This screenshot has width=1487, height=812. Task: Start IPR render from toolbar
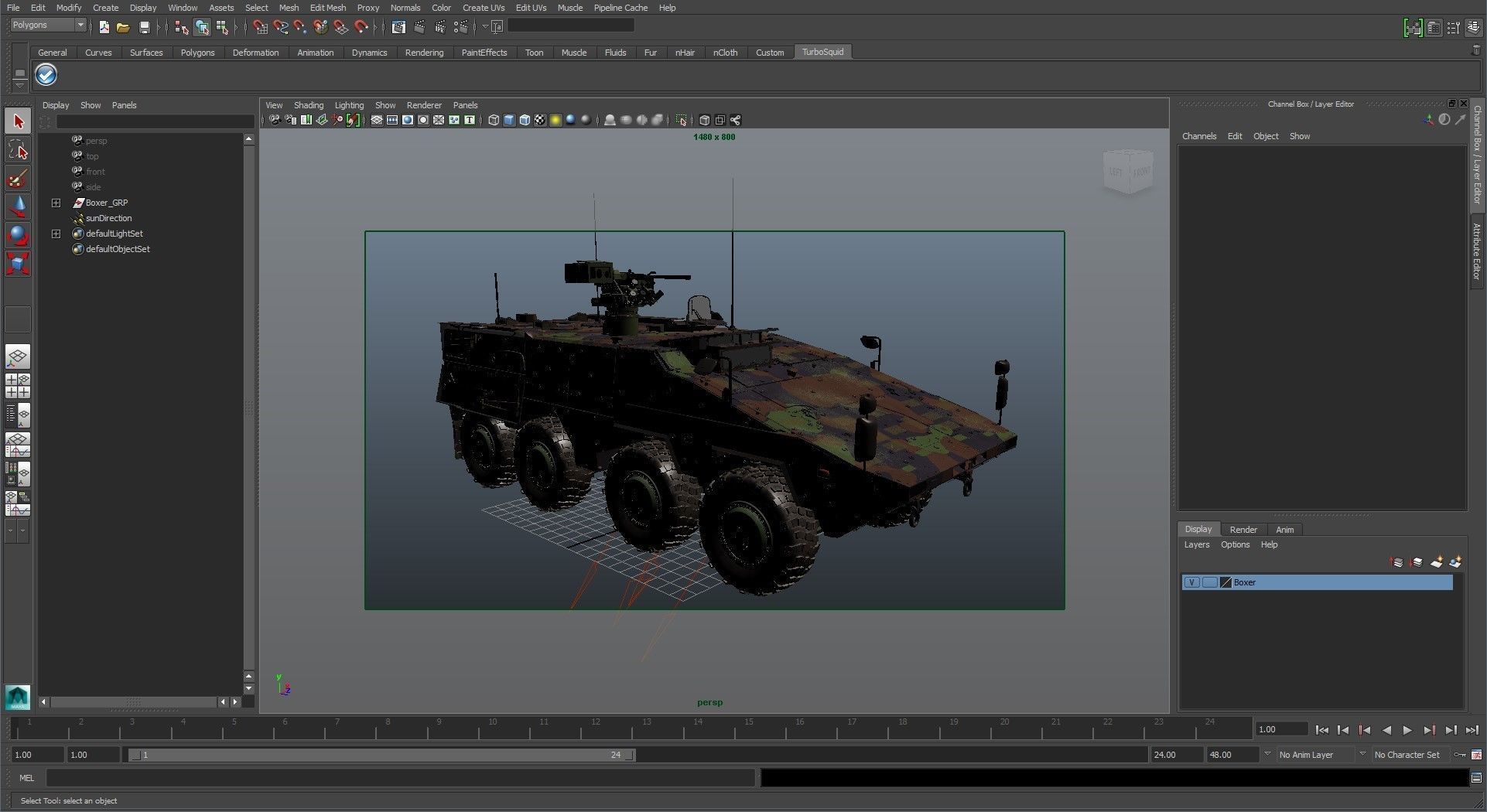click(x=440, y=27)
